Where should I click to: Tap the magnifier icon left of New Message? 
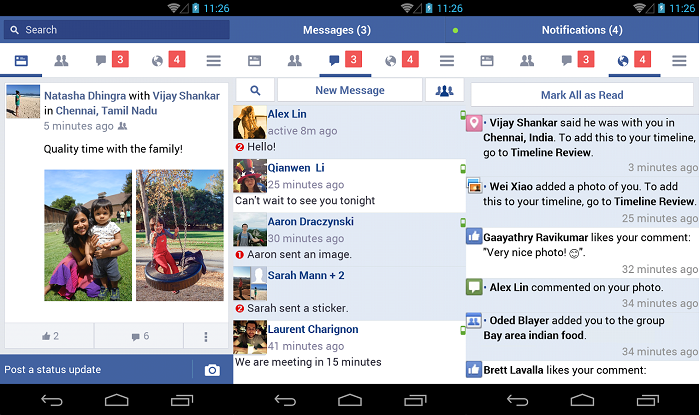click(255, 90)
